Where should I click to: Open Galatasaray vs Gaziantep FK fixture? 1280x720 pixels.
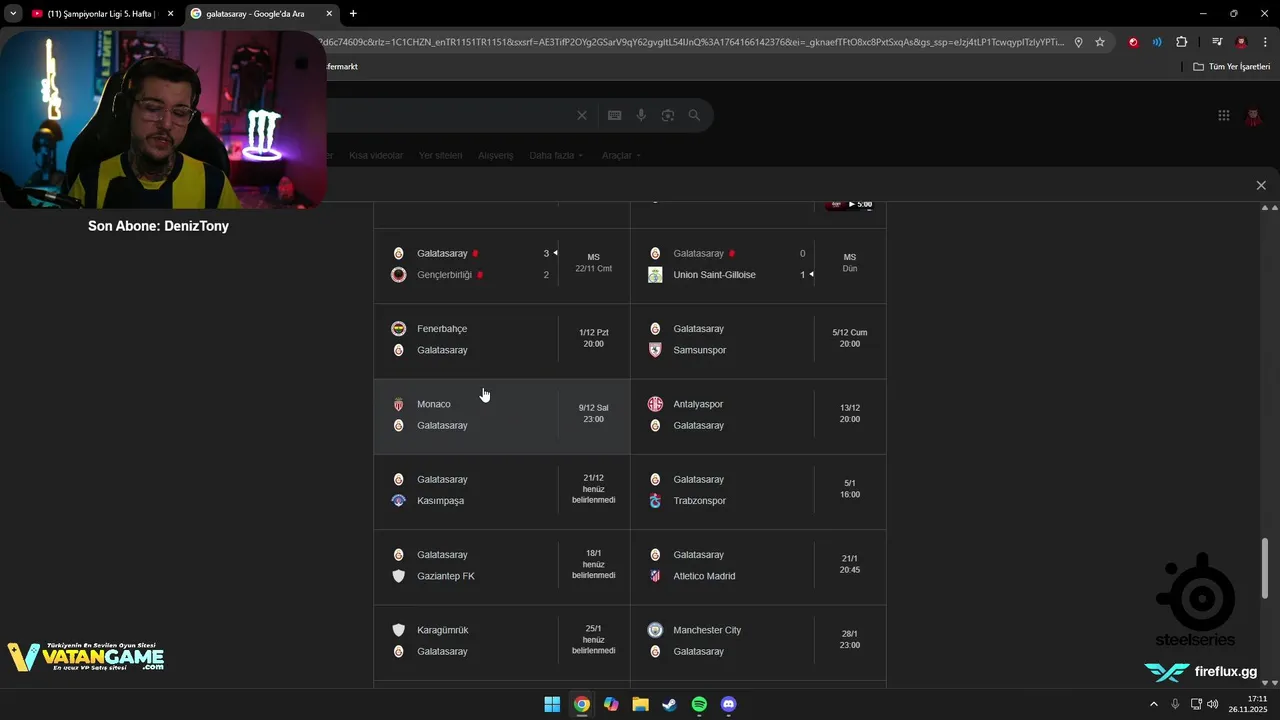point(502,566)
